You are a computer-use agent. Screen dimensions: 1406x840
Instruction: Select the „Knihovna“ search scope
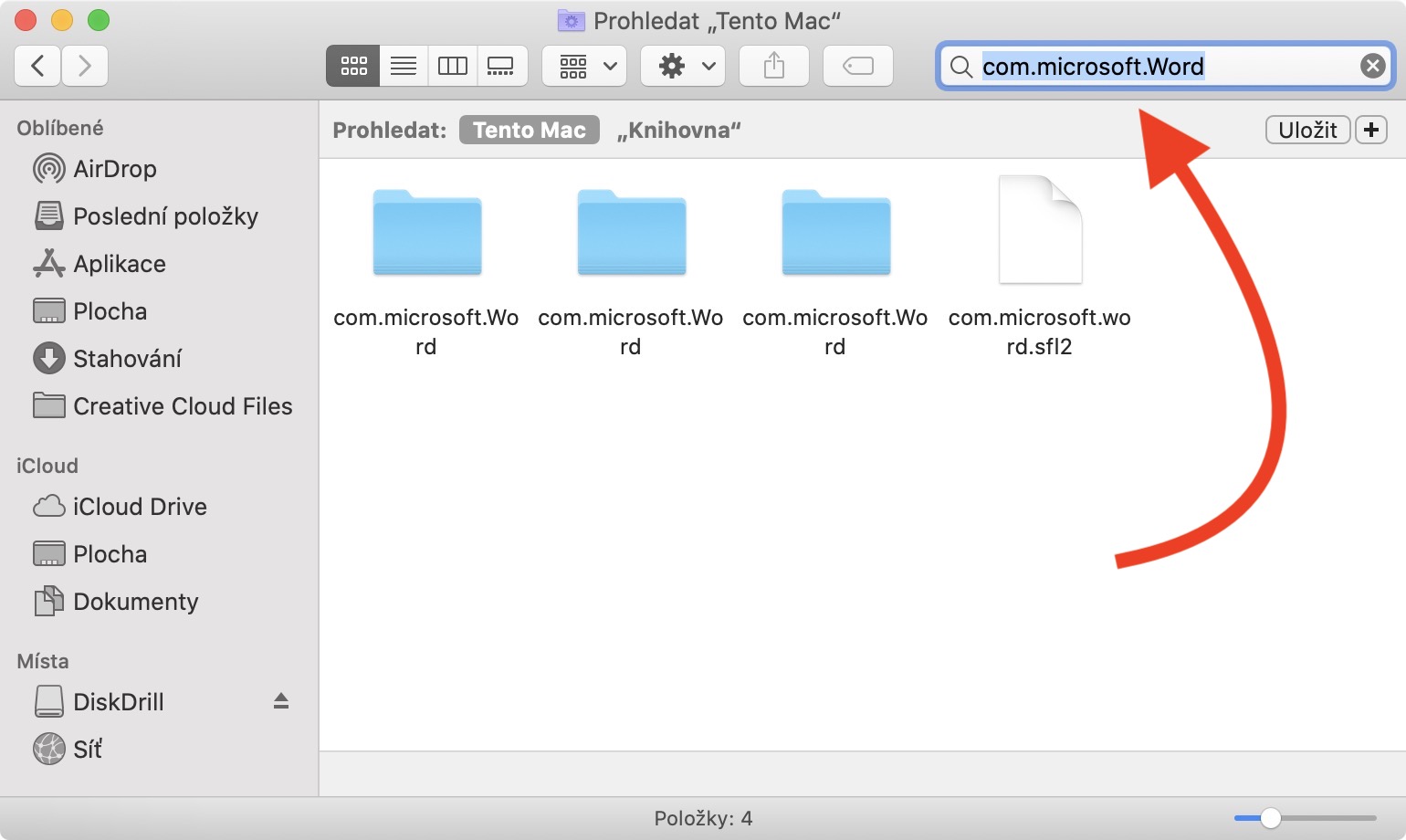pyautogui.click(x=678, y=130)
